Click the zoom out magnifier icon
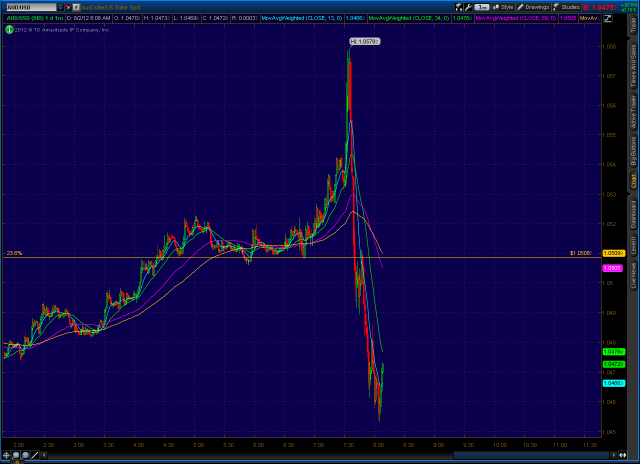The width and height of the screenshot is (640, 464). (x=25, y=455)
